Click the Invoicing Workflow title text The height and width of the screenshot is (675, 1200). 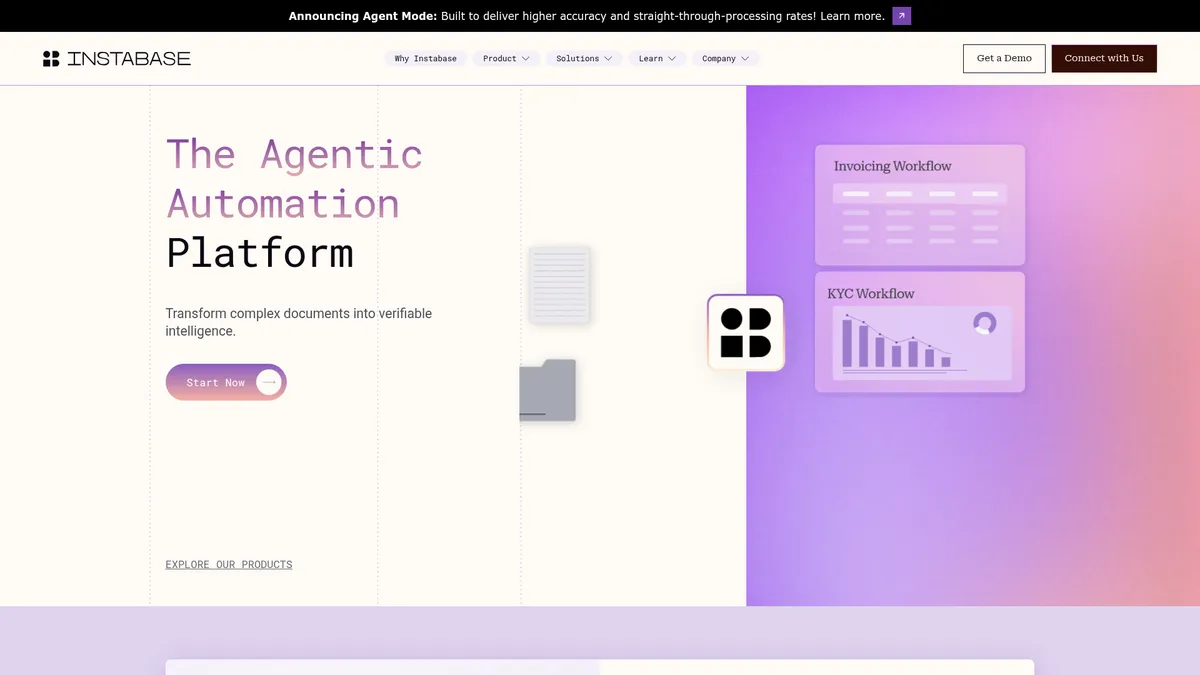coord(892,166)
